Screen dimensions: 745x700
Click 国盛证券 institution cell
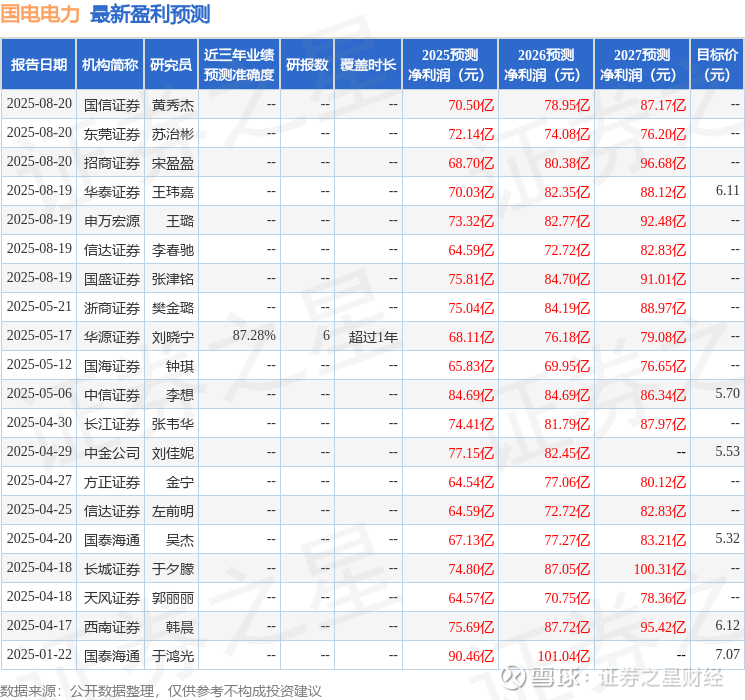click(112, 279)
